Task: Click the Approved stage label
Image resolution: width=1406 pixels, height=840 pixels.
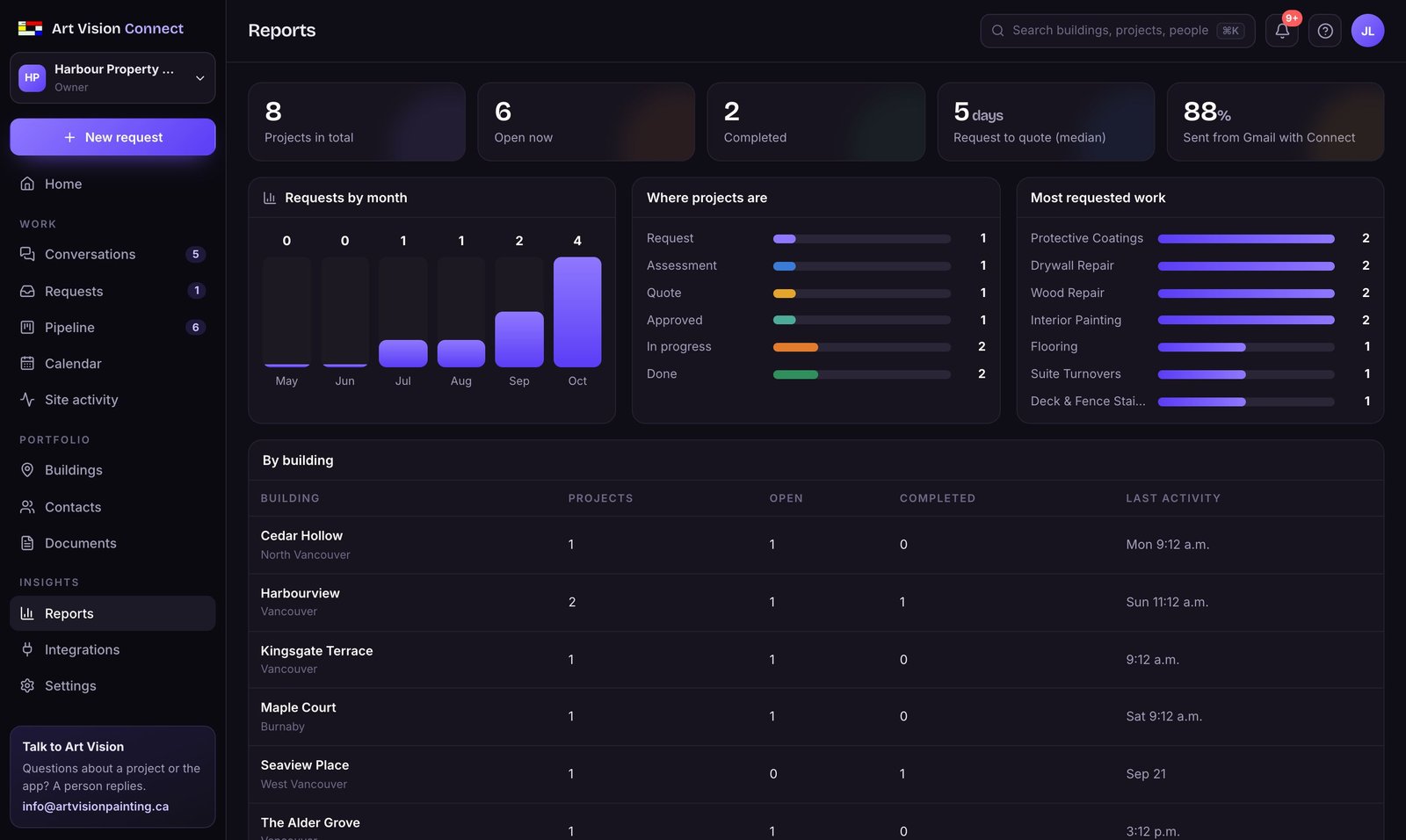Action: click(675, 320)
